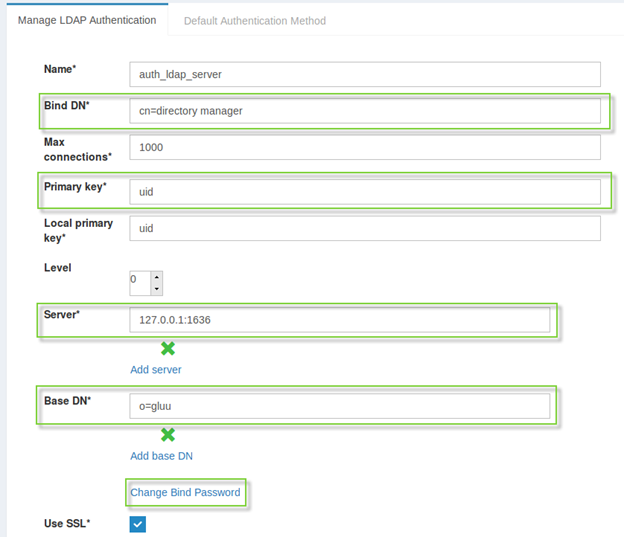Increase Level with the up arrow
The width and height of the screenshot is (624, 537).
[x=156, y=277]
